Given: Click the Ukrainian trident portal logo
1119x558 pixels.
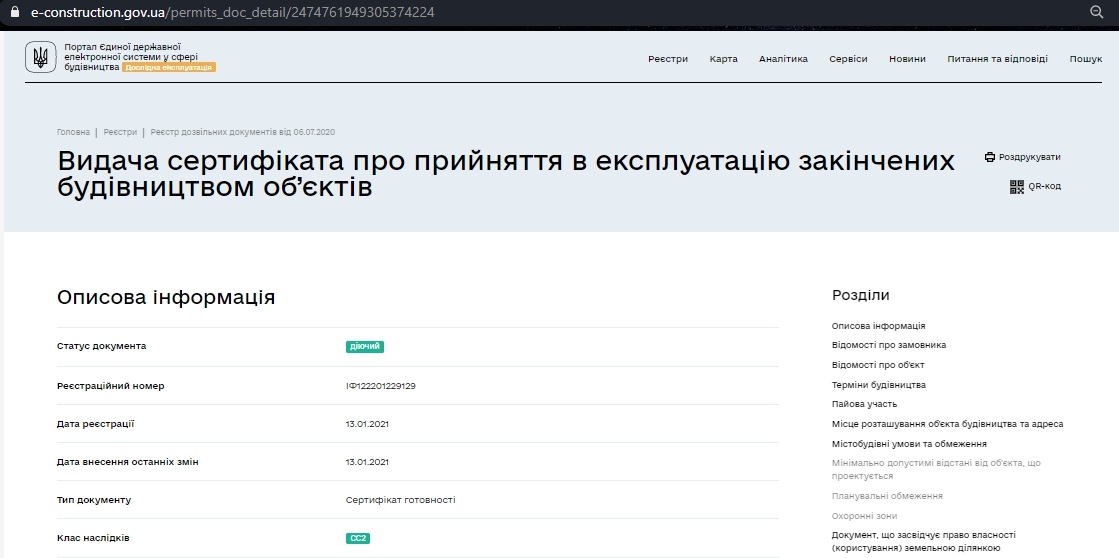Looking at the screenshot, I should pos(41,57).
